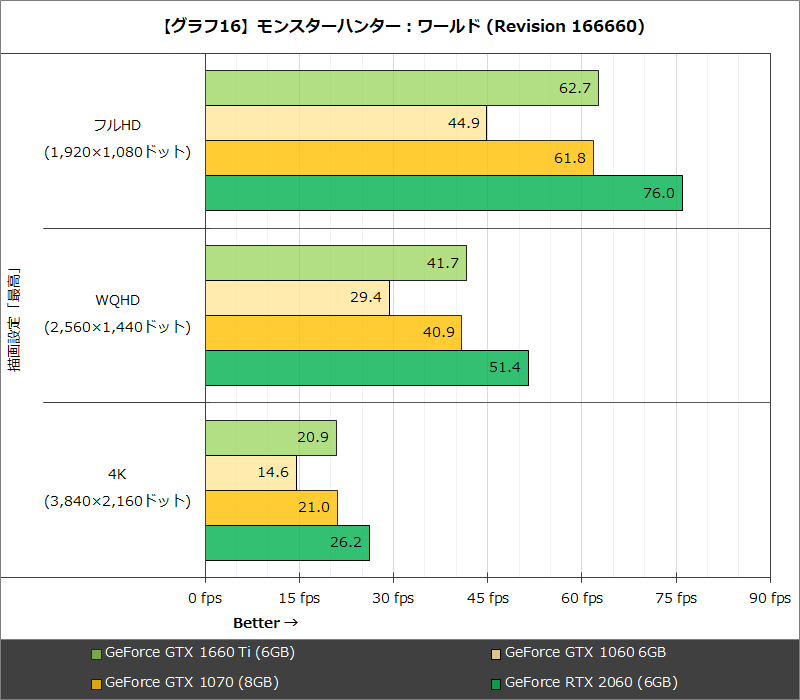800x700 pixels.
Task: Click the WQHD bar showing 29.4
Action: (x=297, y=298)
